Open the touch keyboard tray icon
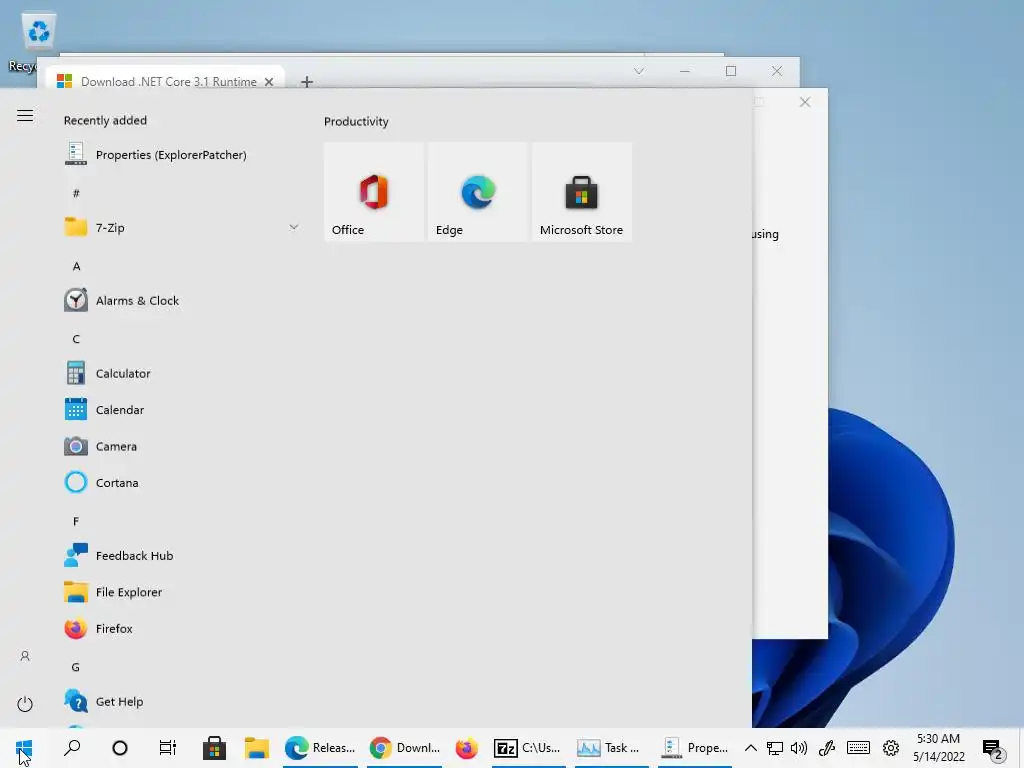The height and width of the screenshot is (768, 1024). tap(858, 748)
